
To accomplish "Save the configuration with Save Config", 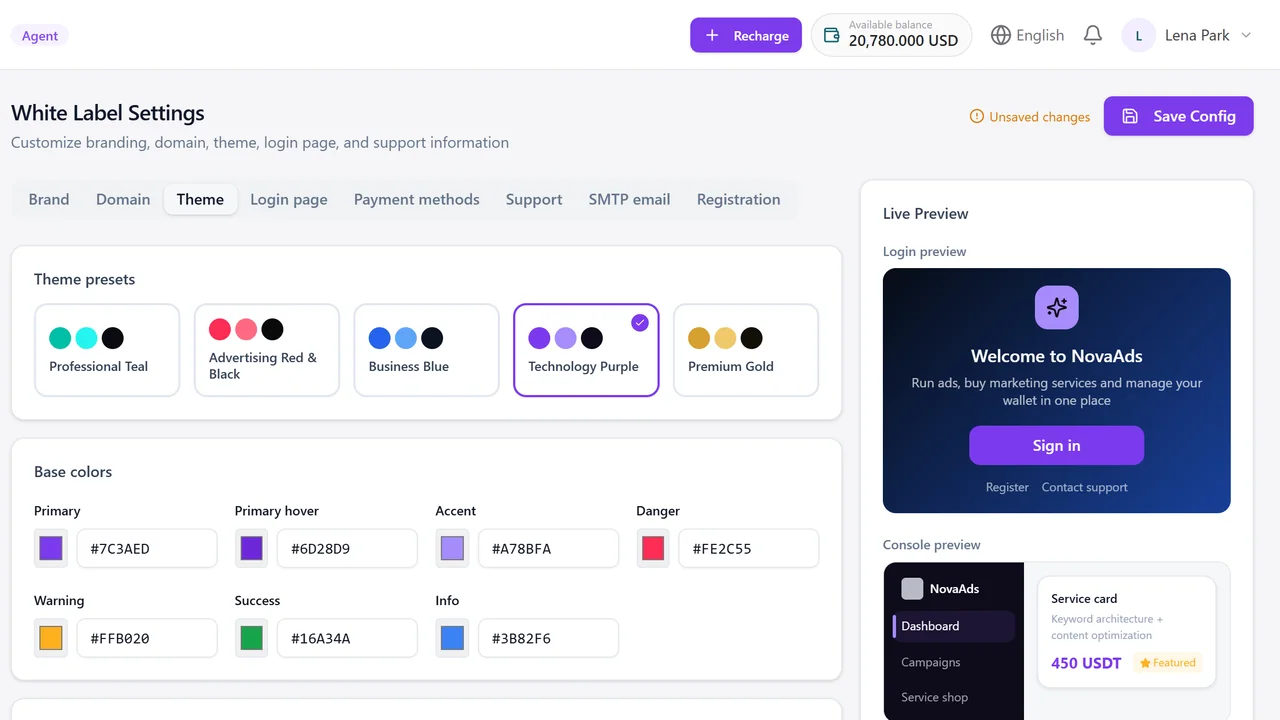I will pyautogui.click(x=1178, y=116).
